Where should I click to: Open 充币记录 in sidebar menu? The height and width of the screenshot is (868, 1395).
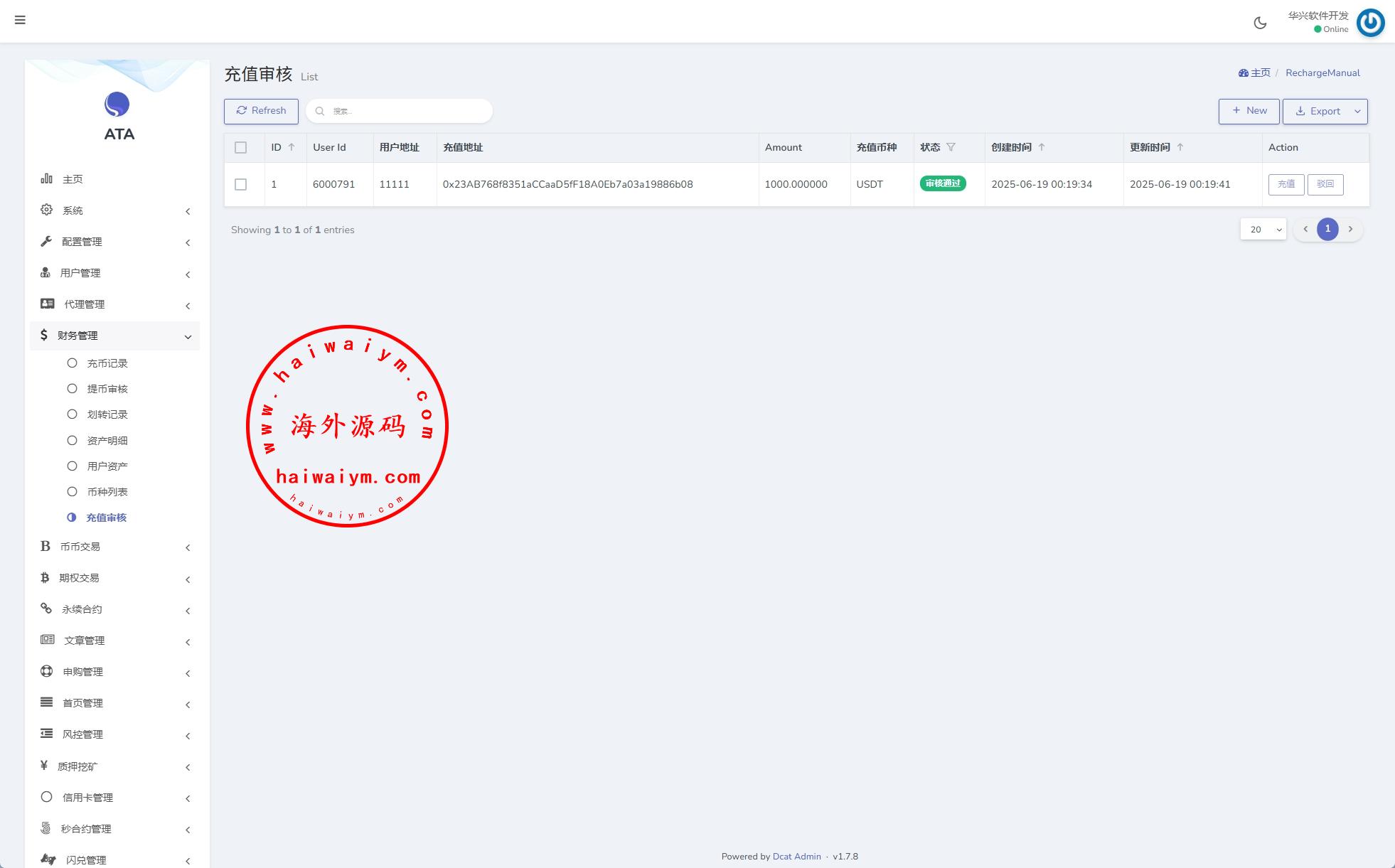tap(107, 363)
